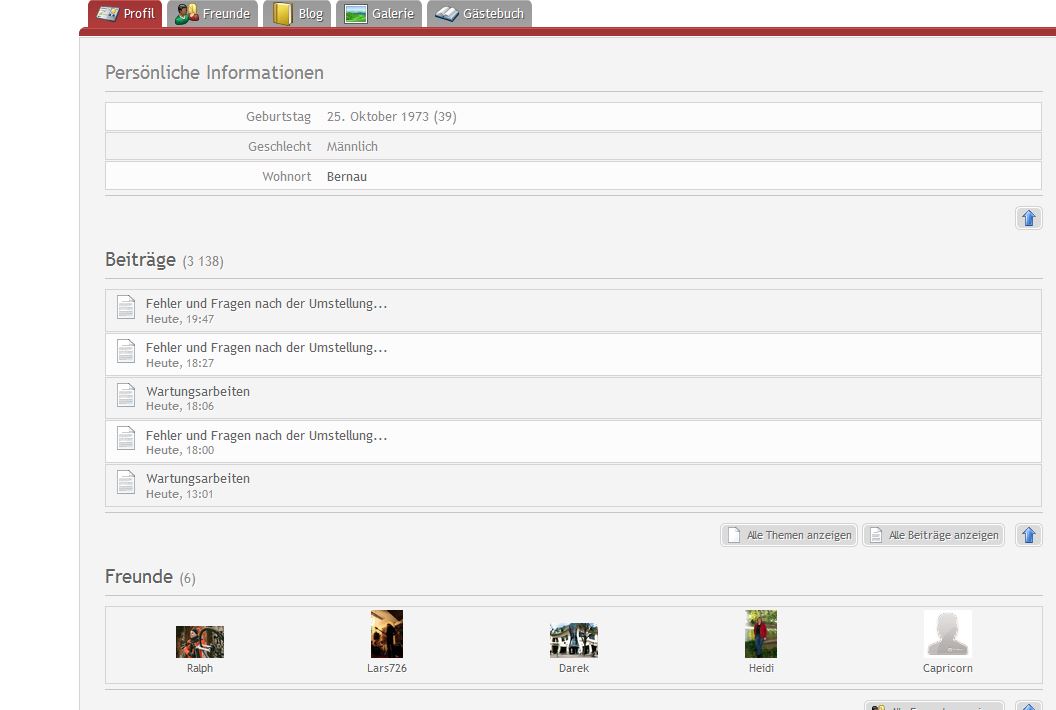Click document icon beside the 18:27 post
This screenshot has height=710, width=1056.
[125, 351]
